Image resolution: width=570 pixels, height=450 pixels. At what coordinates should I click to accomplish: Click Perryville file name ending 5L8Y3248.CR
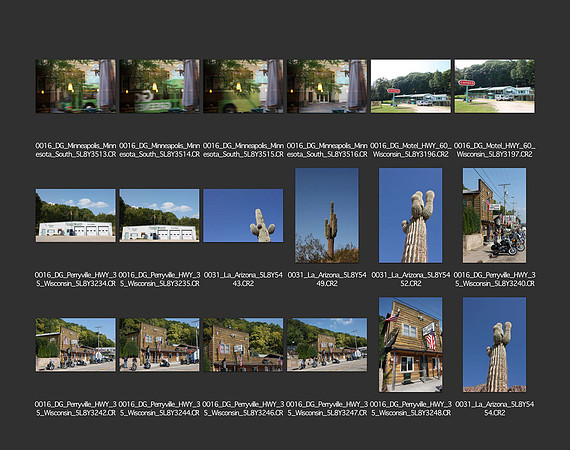click(x=411, y=408)
